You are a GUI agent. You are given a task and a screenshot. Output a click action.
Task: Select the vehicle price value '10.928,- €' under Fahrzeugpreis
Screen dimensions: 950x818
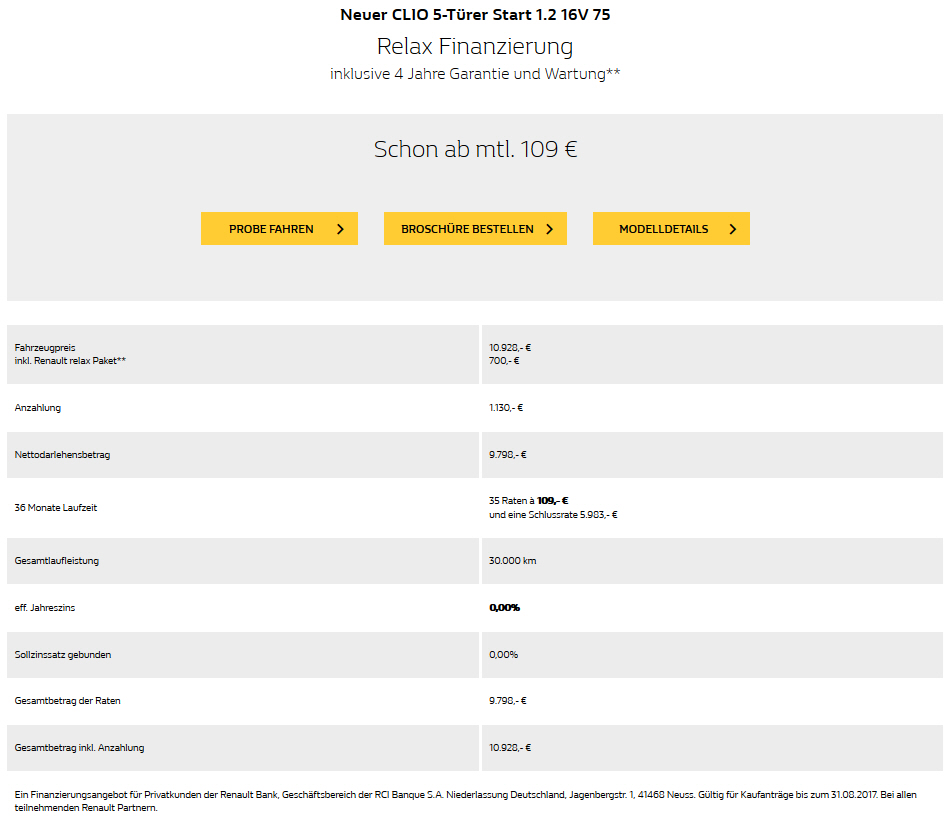pos(510,348)
